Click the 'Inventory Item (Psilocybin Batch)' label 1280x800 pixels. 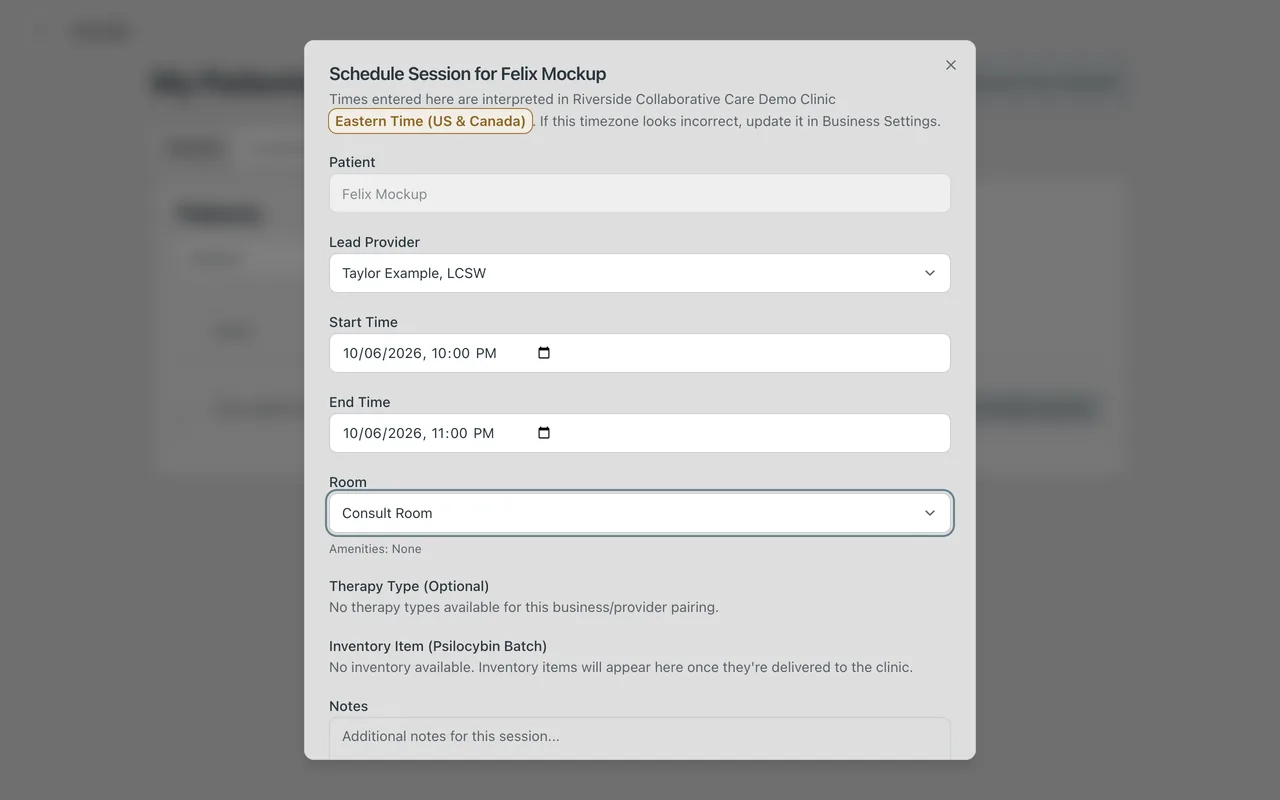coord(438,646)
